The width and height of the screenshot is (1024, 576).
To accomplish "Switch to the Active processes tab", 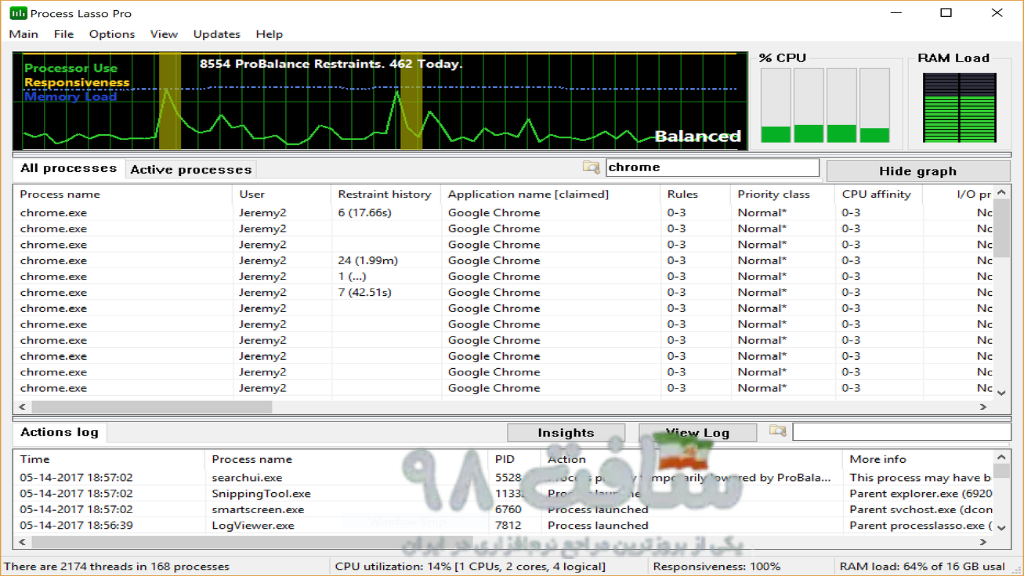I will click(191, 170).
